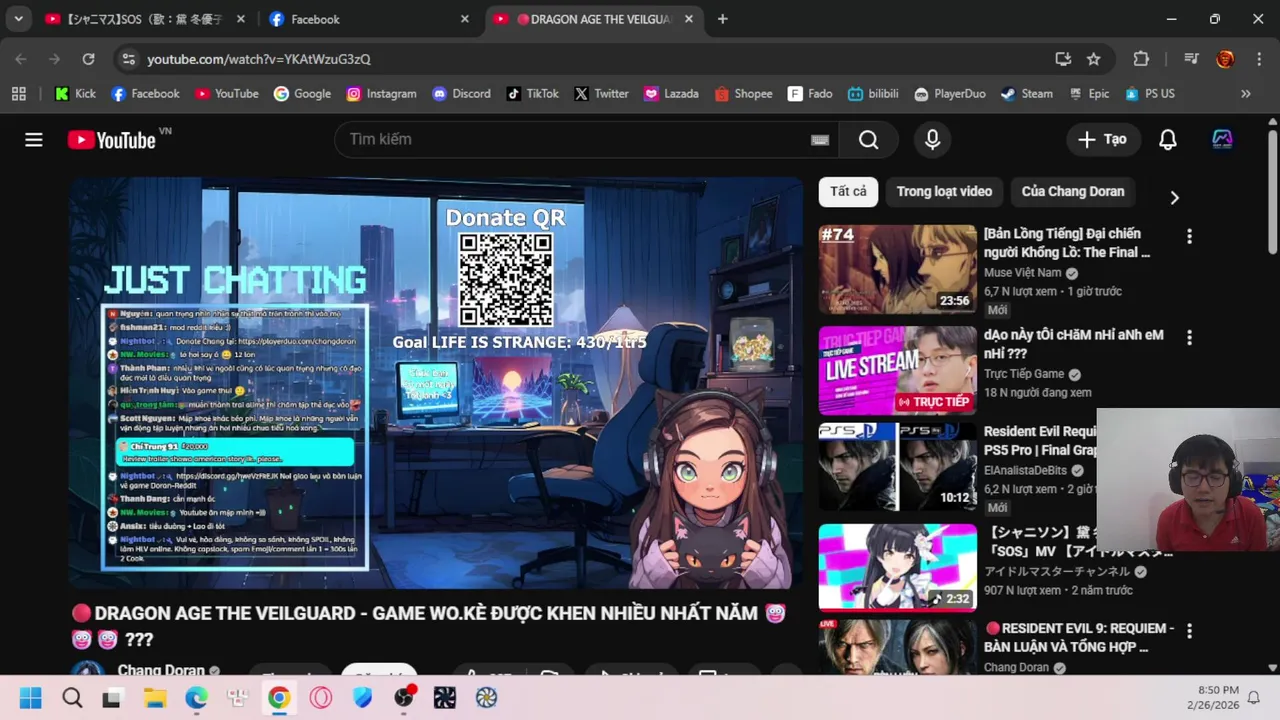
Task: Go back to previous page in Chrome
Action: [x=21, y=59]
